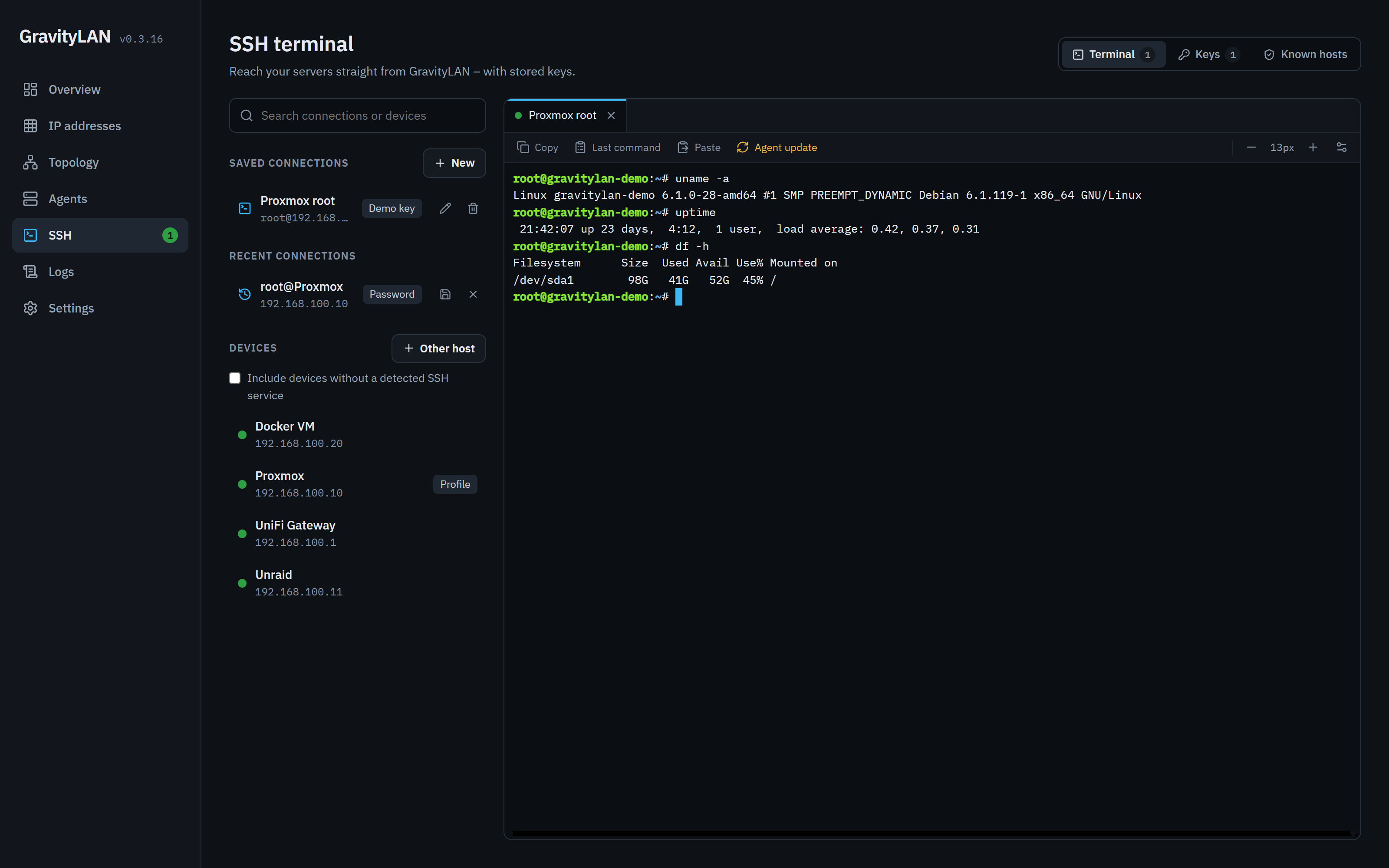The width and height of the screenshot is (1389, 868).
Task: Save the root@Proxmox recent connection
Action: click(445, 295)
